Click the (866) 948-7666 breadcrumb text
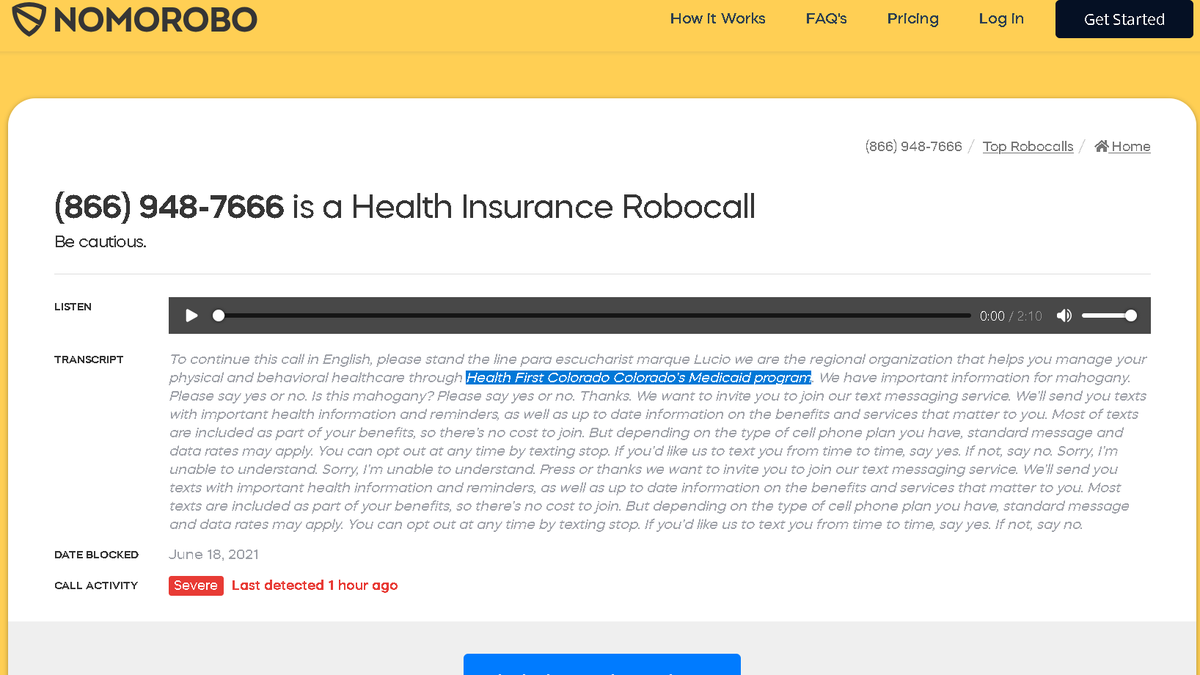Viewport: 1200px width, 675px height. pyautogui.click(x=913, y=146)
